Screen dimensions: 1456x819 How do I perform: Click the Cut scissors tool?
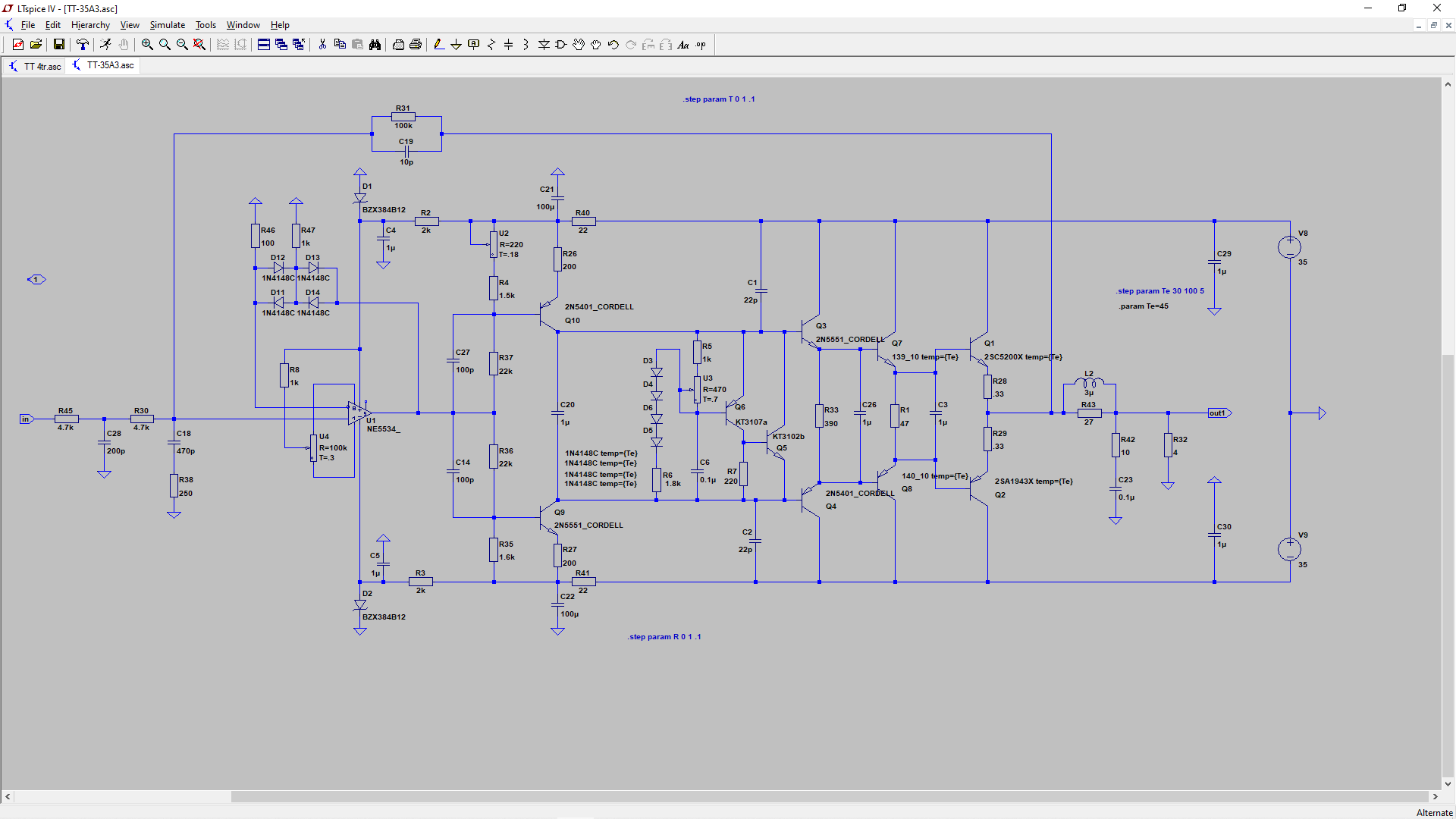tap(322, 45)
